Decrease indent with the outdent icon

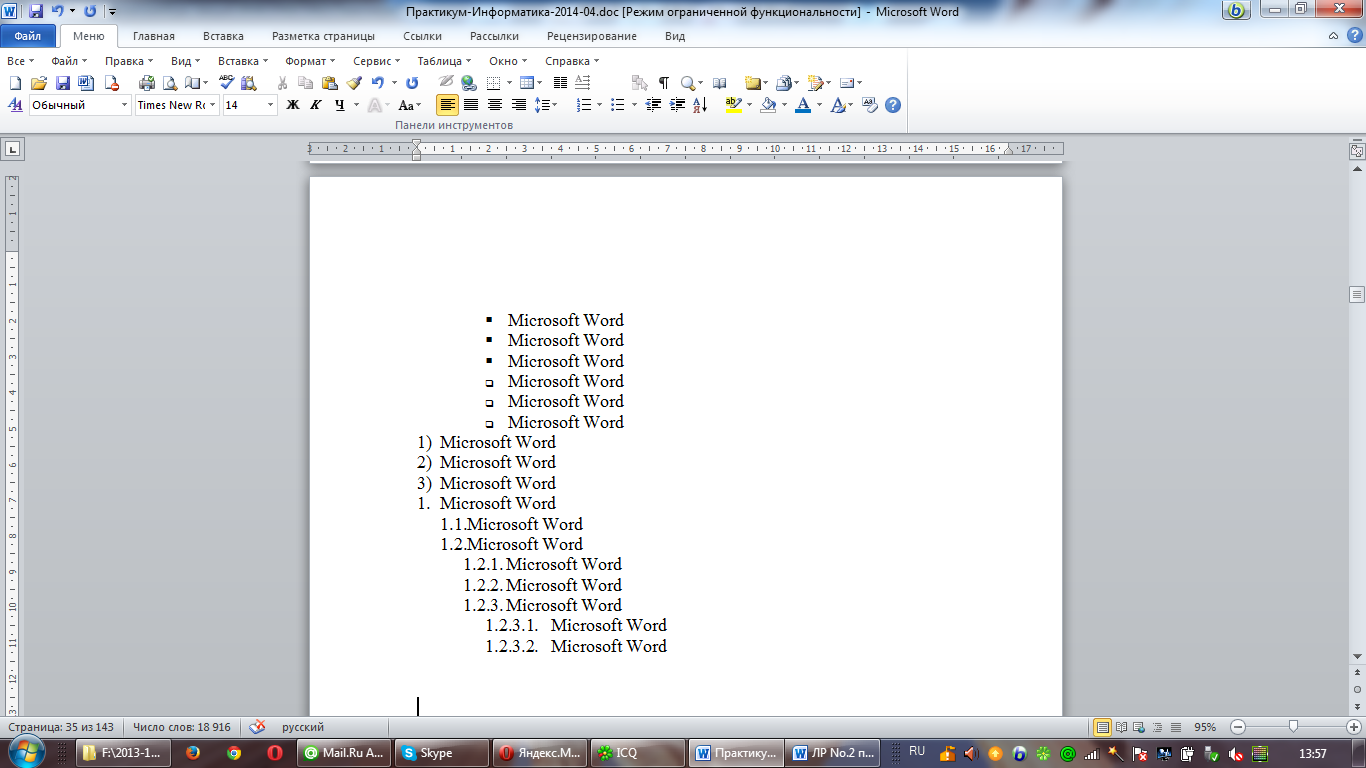(x=653, y=104)
